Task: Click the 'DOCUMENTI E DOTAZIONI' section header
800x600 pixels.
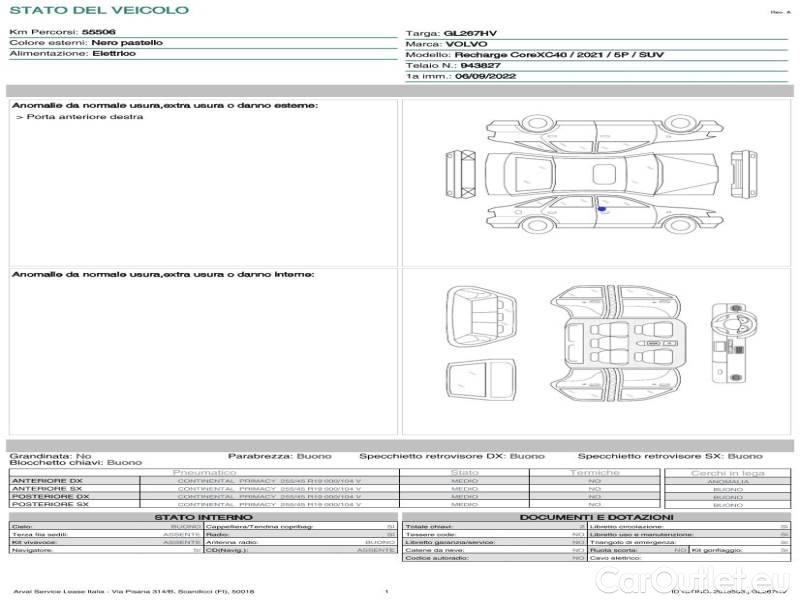Action: (594, 517)
